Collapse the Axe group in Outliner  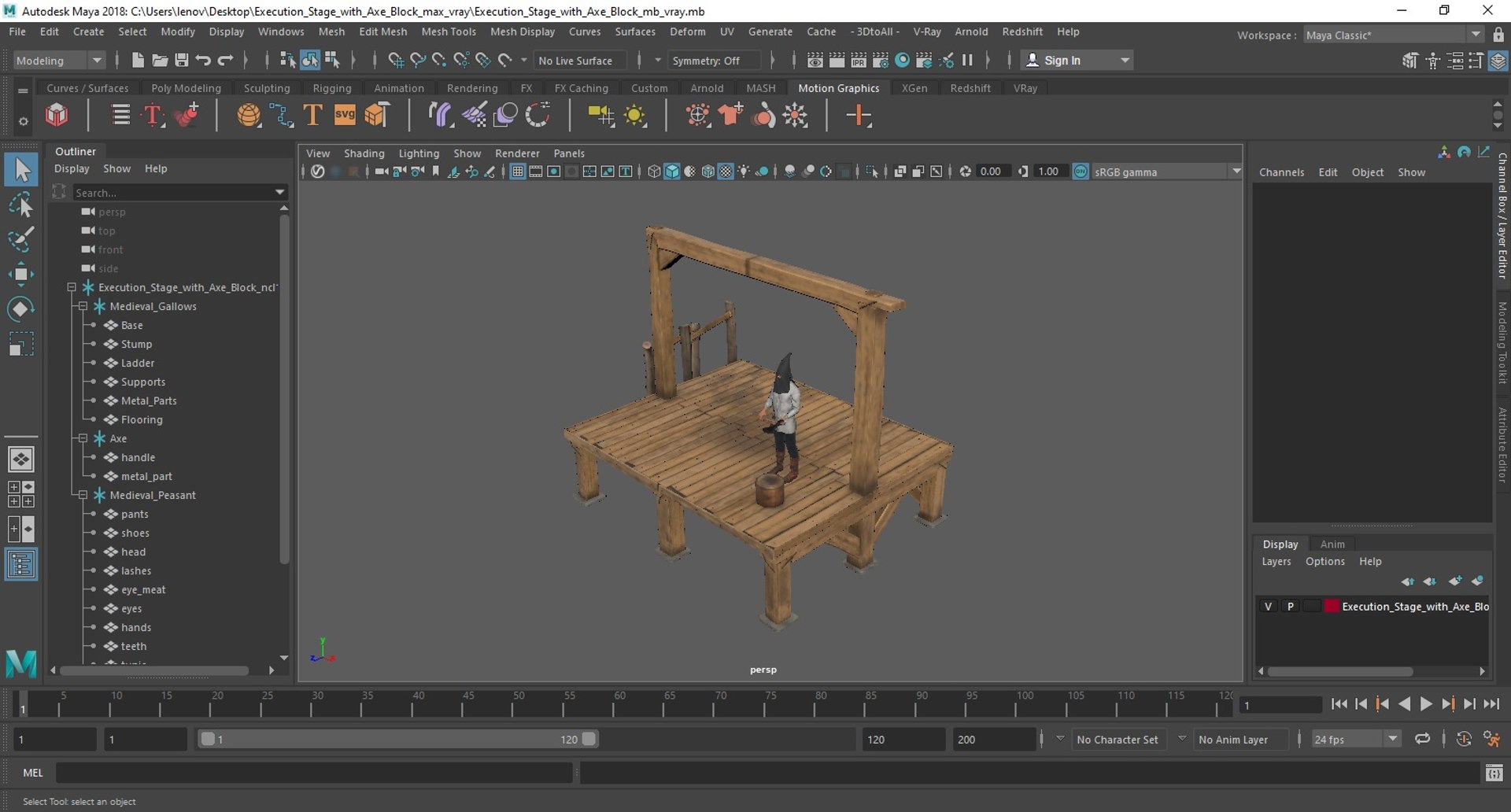[83, 438]
